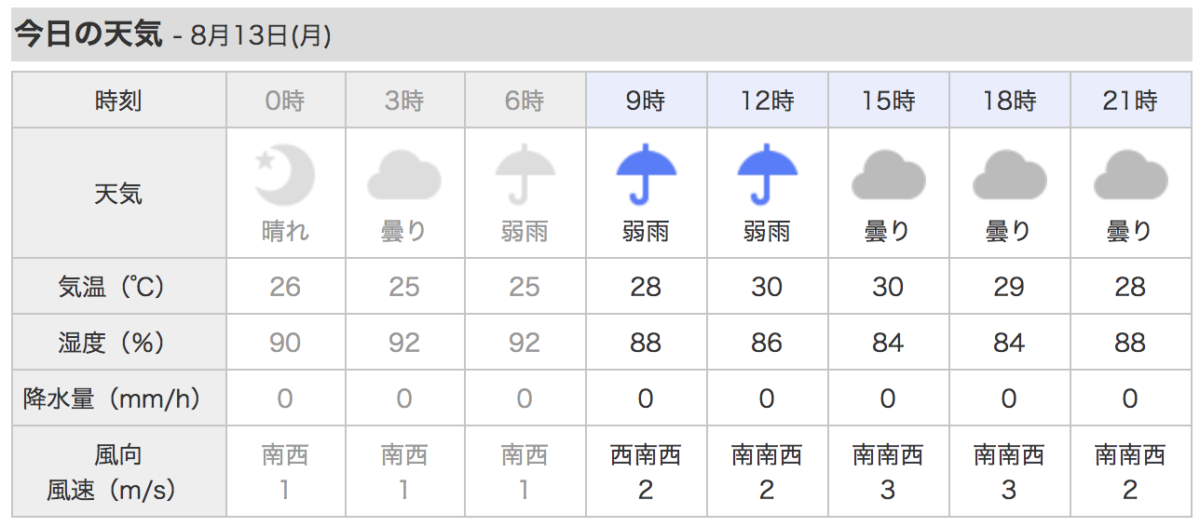
Task: Click the 今日の天気 heading
Action: coord(88,34)
